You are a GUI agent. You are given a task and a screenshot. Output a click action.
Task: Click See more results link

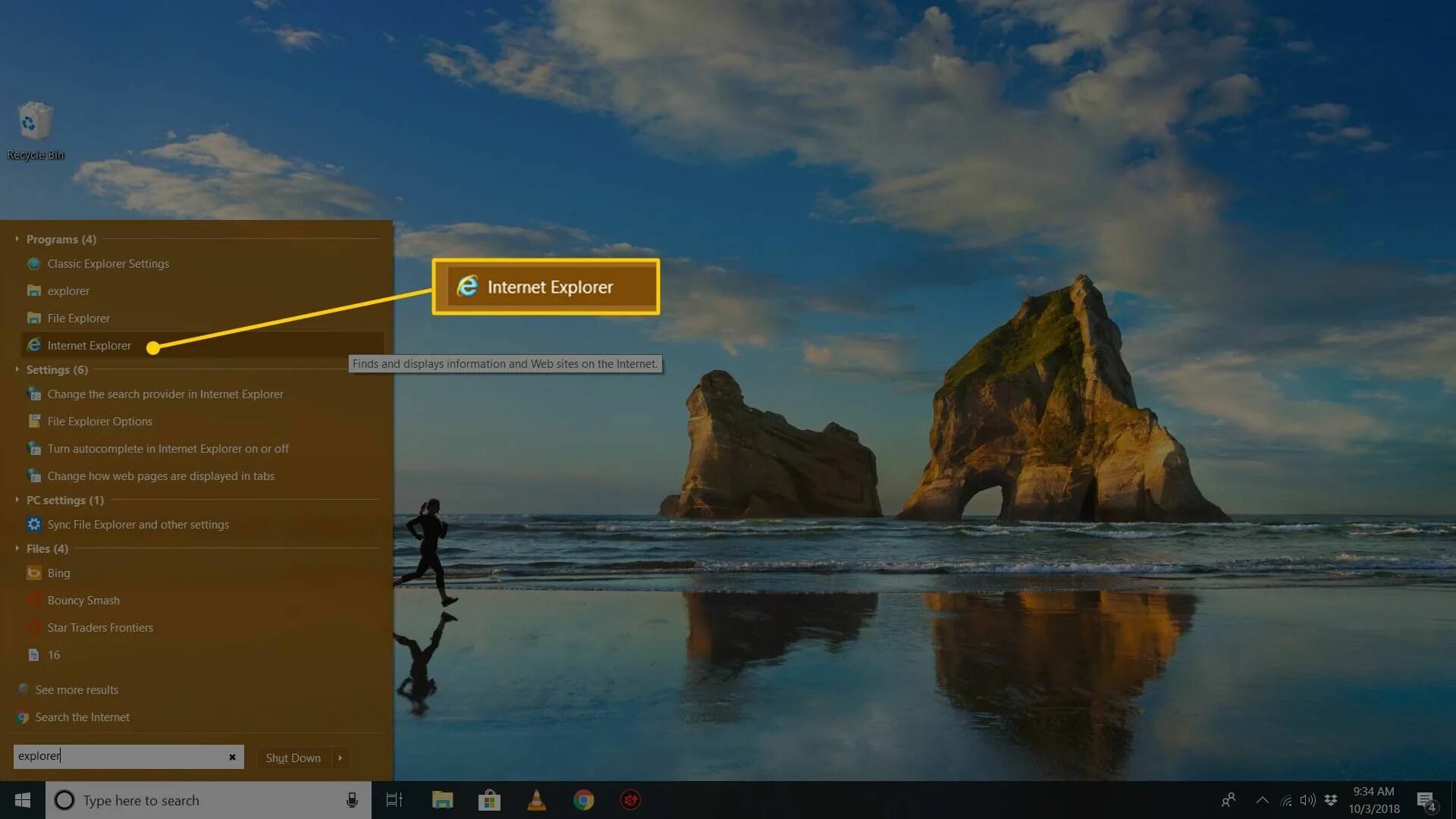77,690
